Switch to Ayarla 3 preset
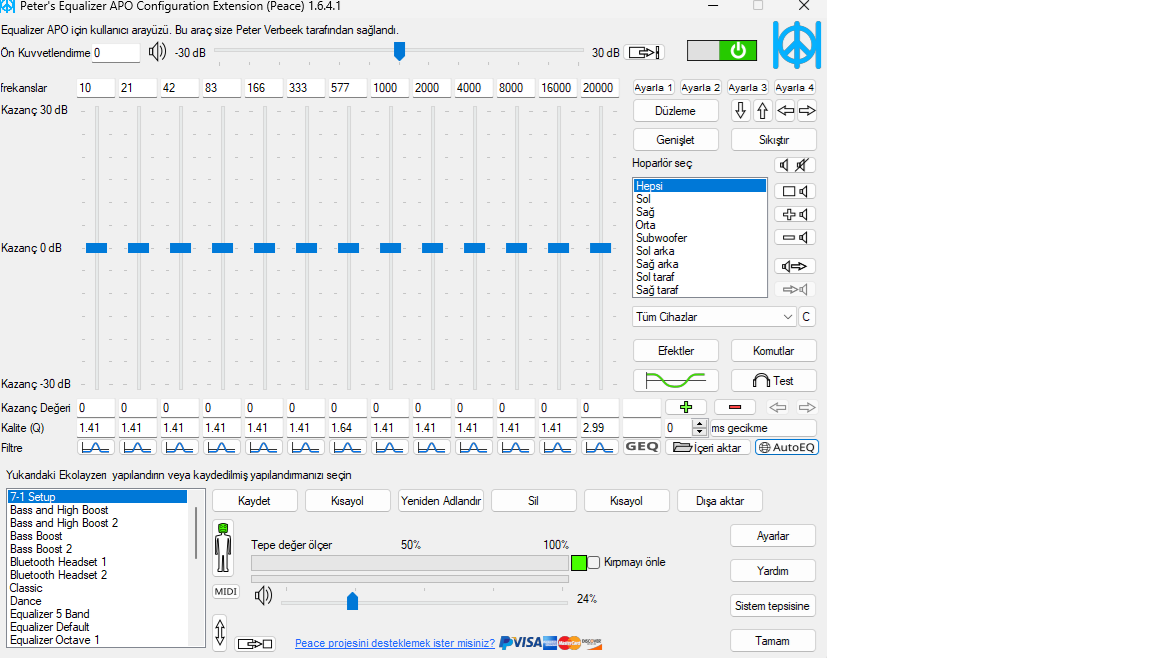This screenshot has width=1152, height=658. tap(747, 87)
